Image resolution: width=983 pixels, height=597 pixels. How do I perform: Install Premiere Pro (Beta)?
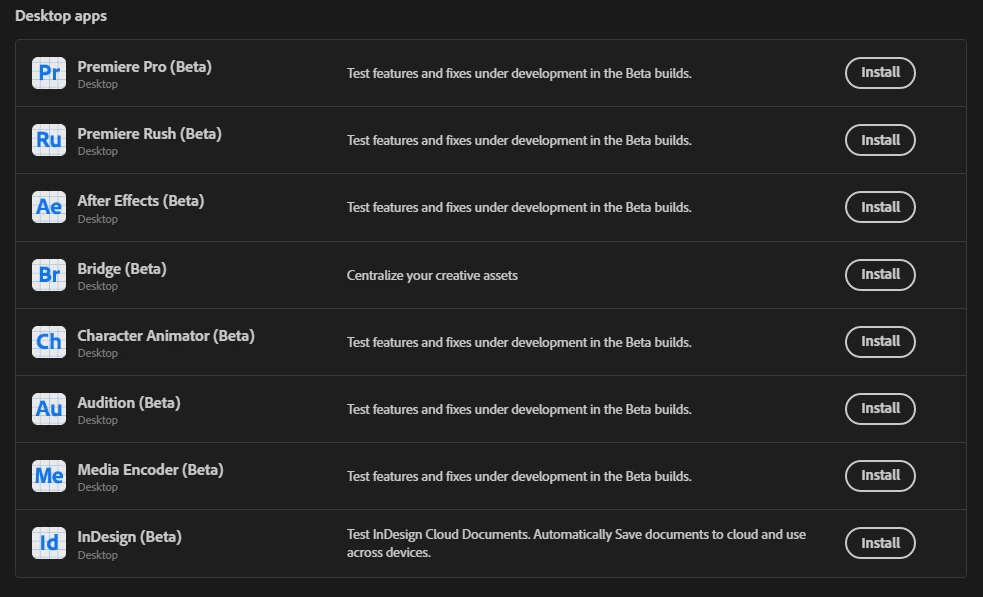pos(880,73)
